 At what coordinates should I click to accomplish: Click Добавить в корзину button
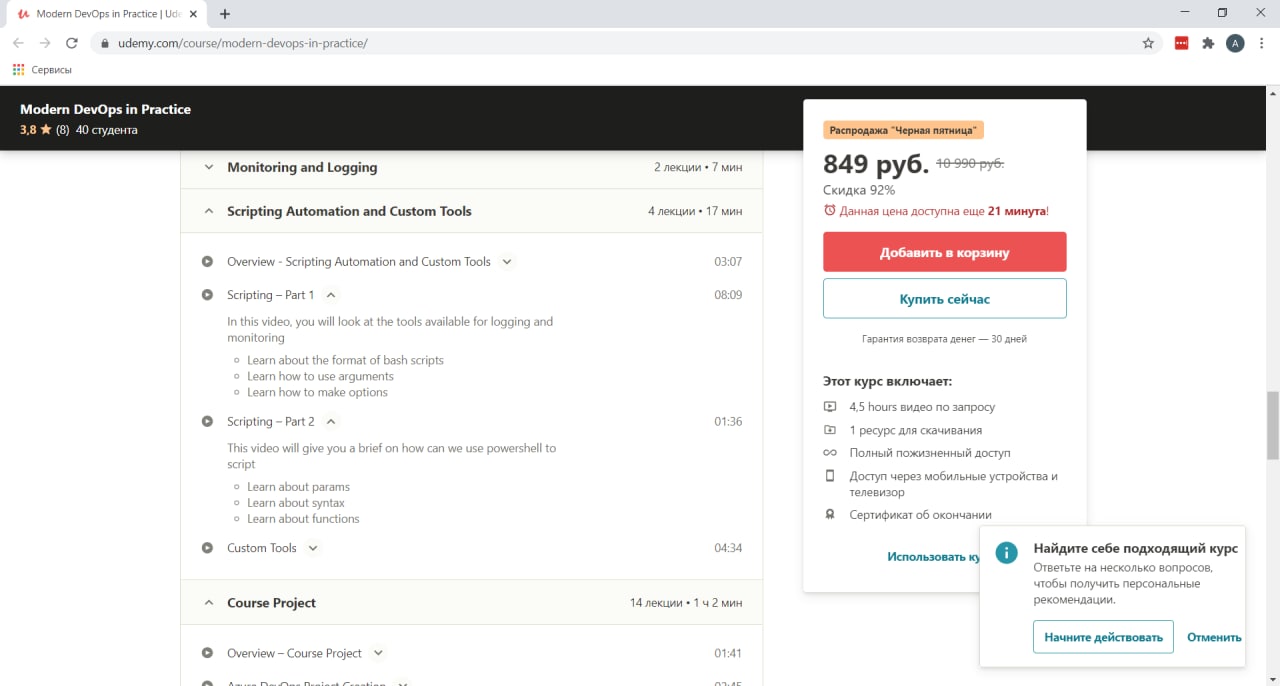coord(945,252)
